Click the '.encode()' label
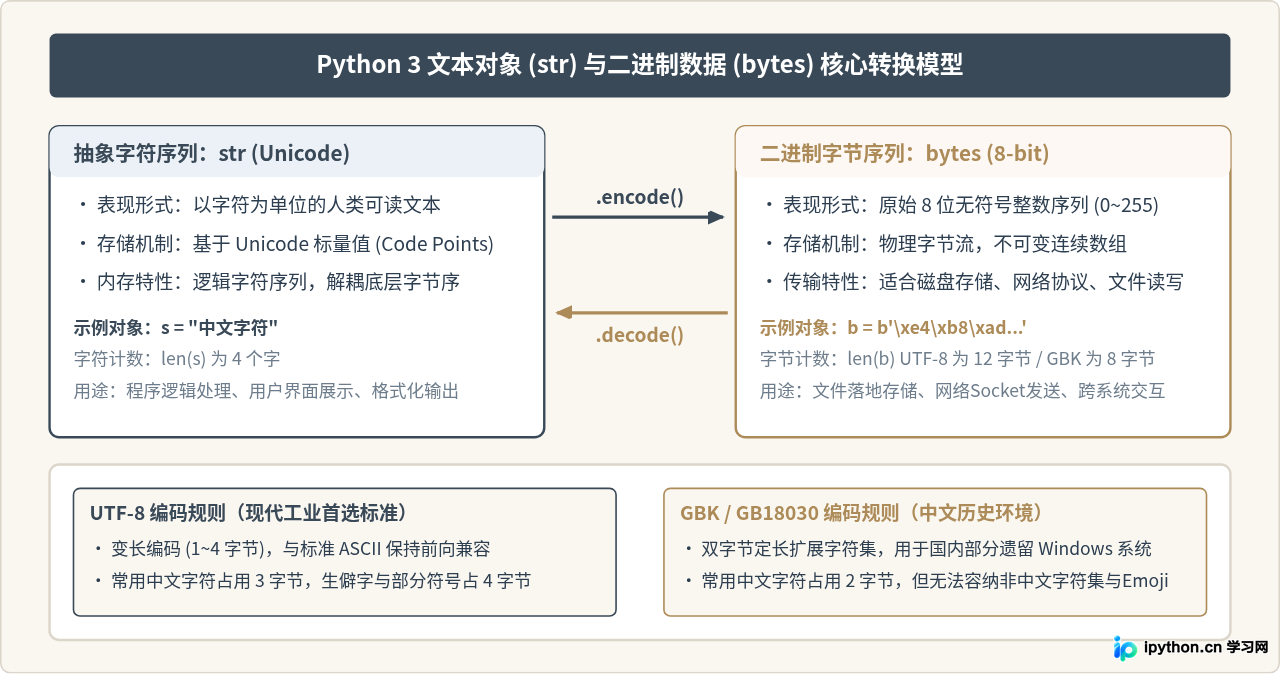This screenshot has width=1280, height=674. pos(640,198)
